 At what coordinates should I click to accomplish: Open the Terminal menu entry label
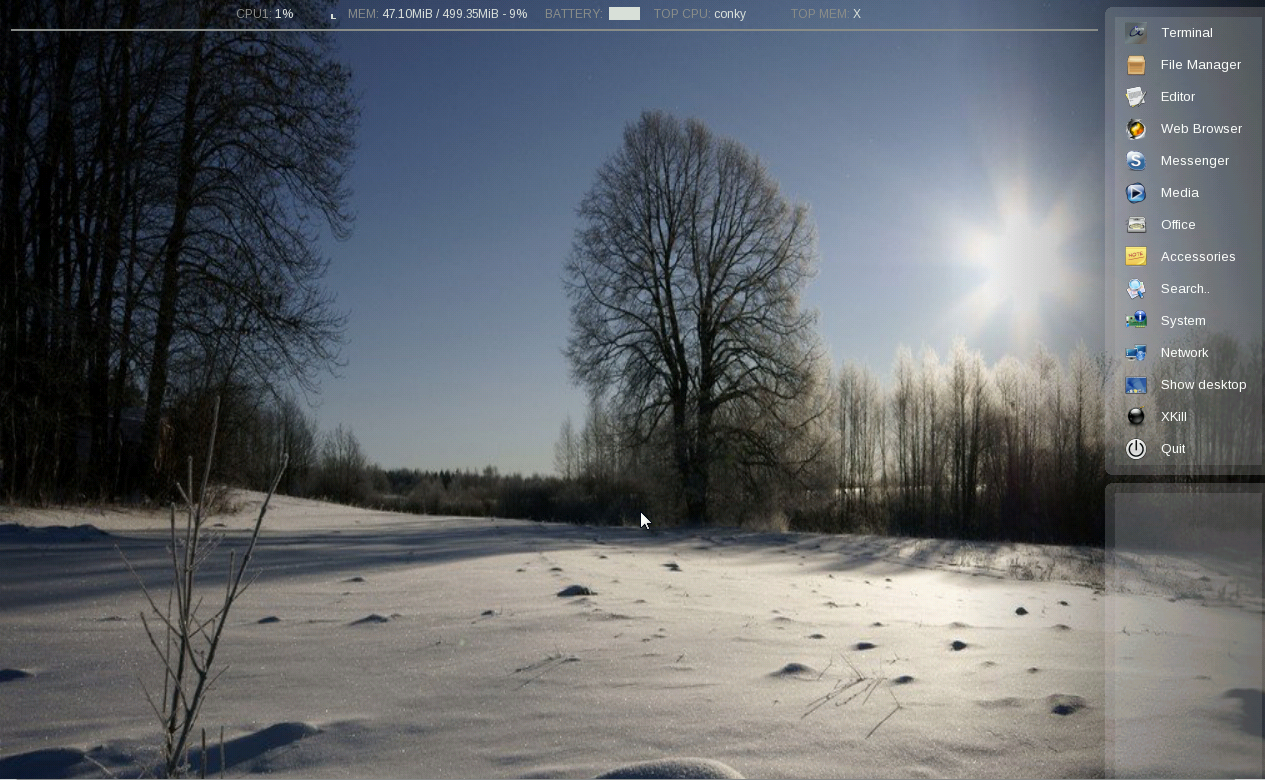[1187, 33]
